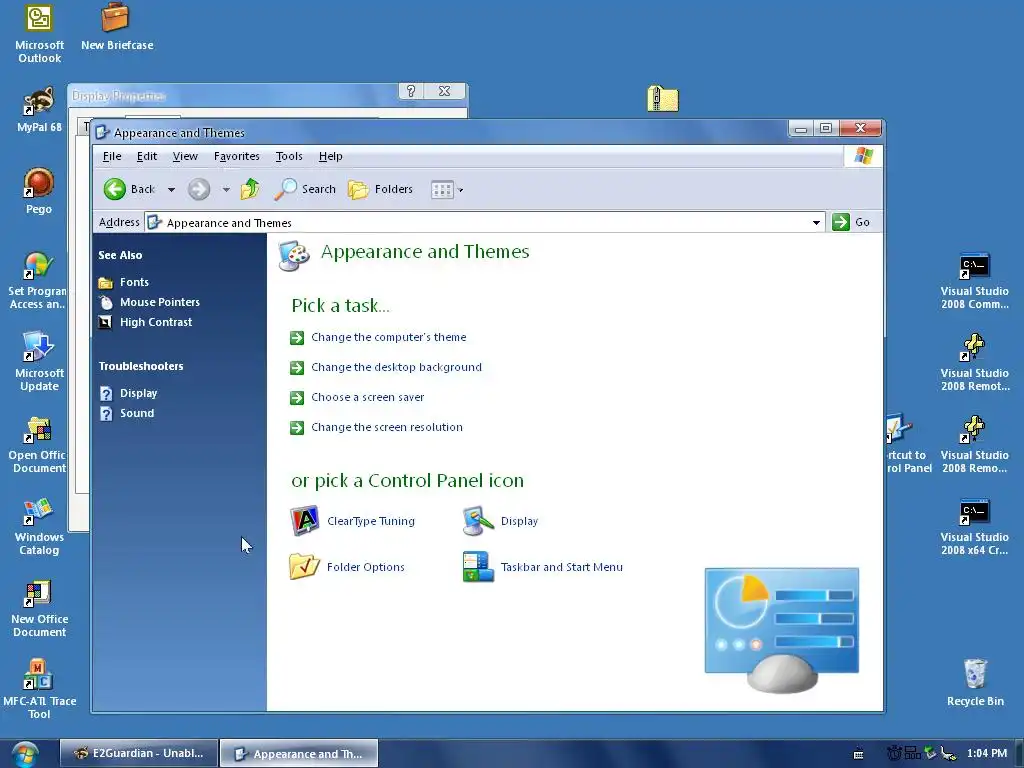1024x768 pixels.
Task: Go up one folder level icon
Action: coord(250,189)
